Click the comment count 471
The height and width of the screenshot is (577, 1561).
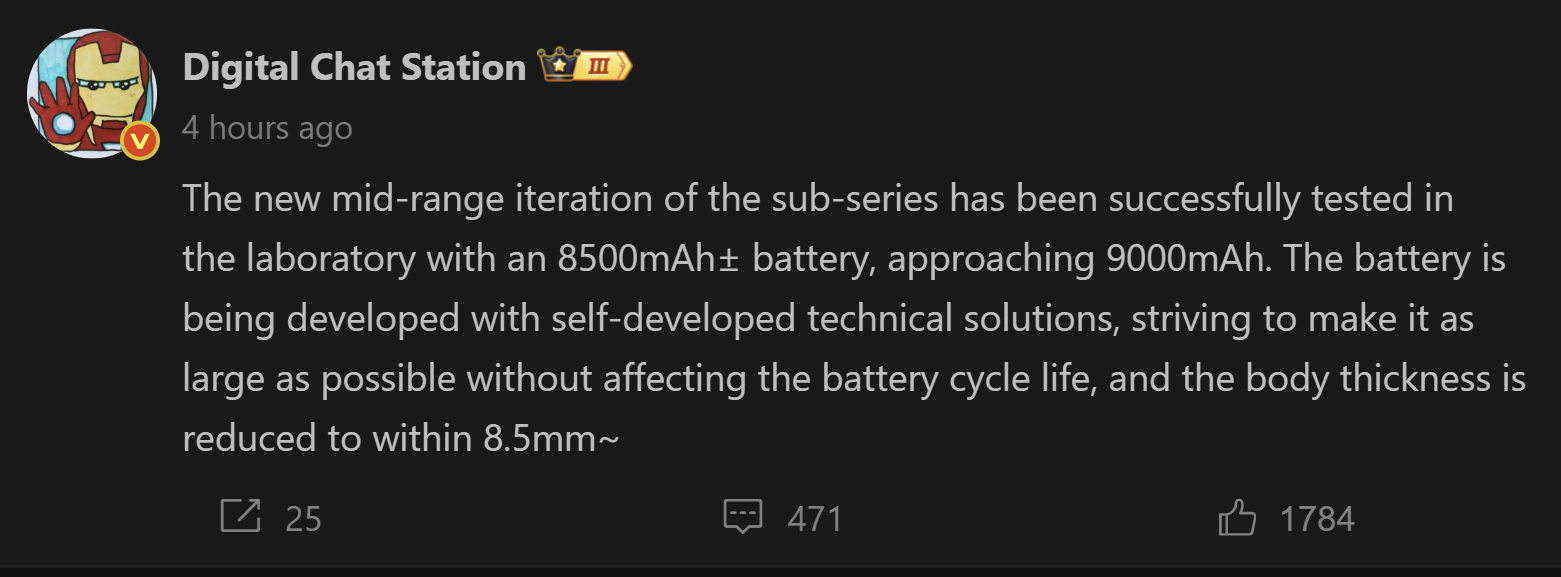pyautogui.click(x=815, y=519)
